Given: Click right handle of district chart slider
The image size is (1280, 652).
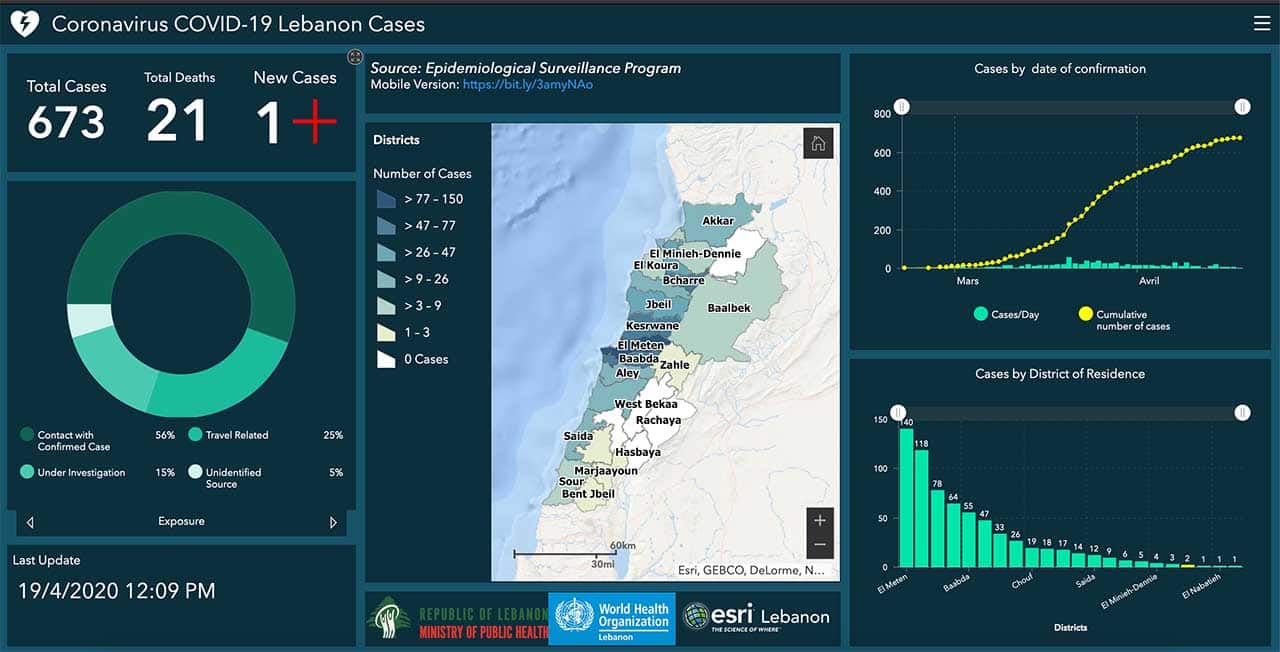Looking at the screenshot, I should [x=1242, y=412].
